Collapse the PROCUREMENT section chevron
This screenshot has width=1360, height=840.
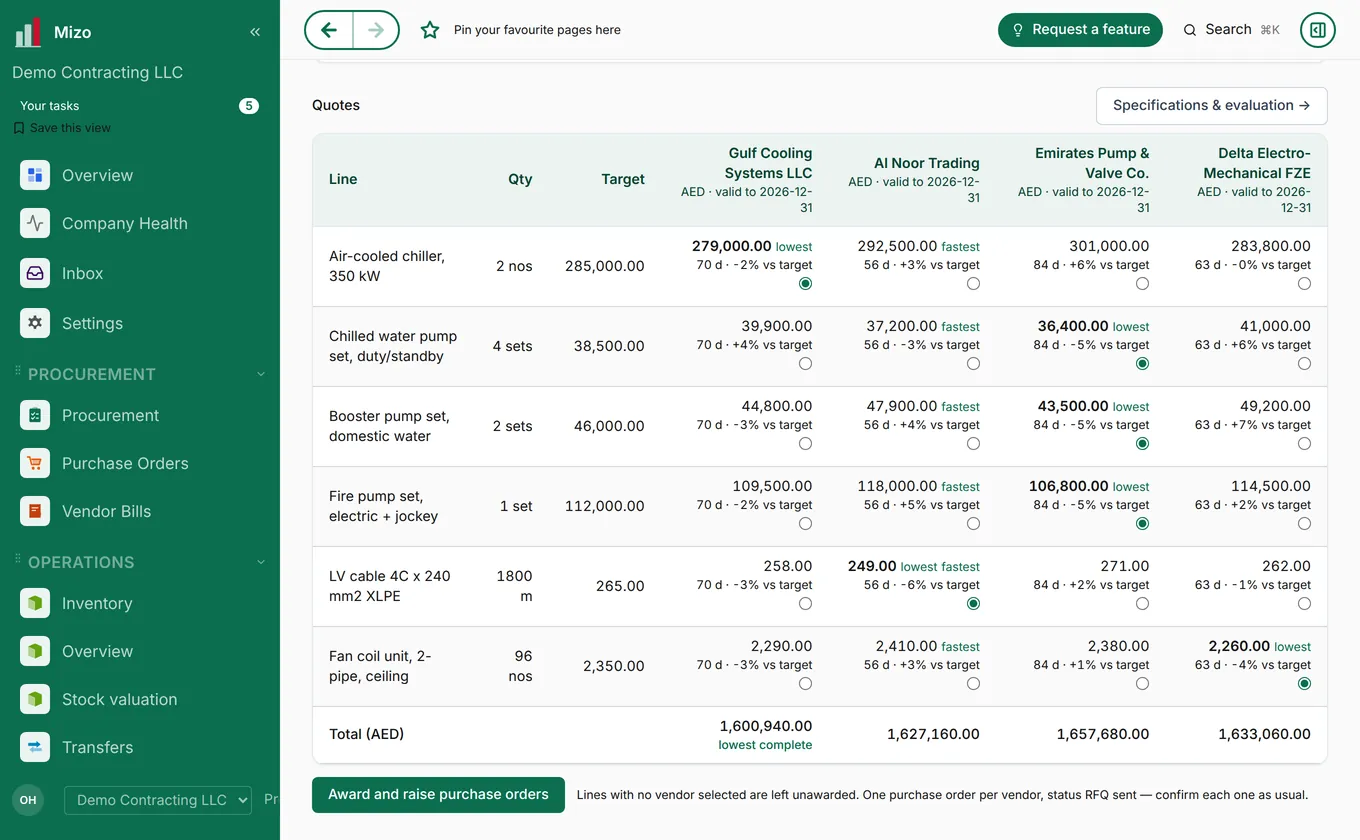tap(261, 374)
